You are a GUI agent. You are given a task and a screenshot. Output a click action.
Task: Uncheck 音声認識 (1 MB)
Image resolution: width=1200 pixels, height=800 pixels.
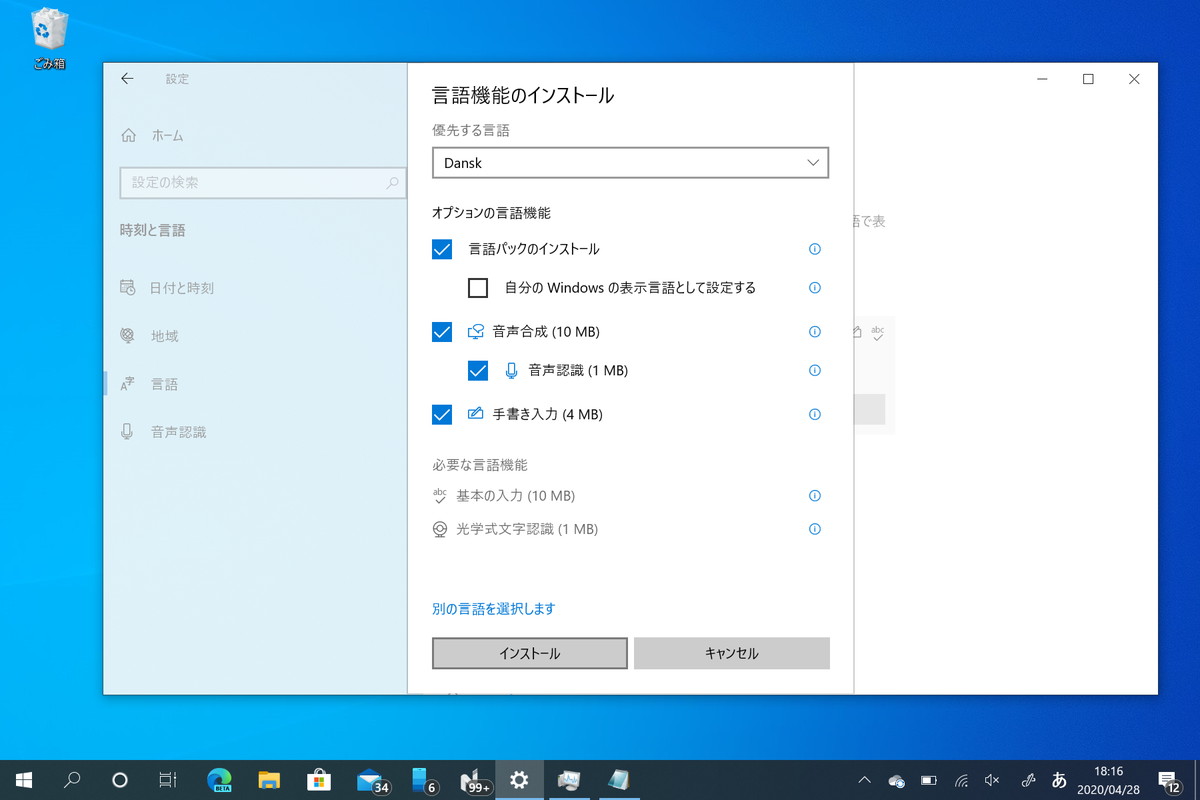(x=476, y=370)
